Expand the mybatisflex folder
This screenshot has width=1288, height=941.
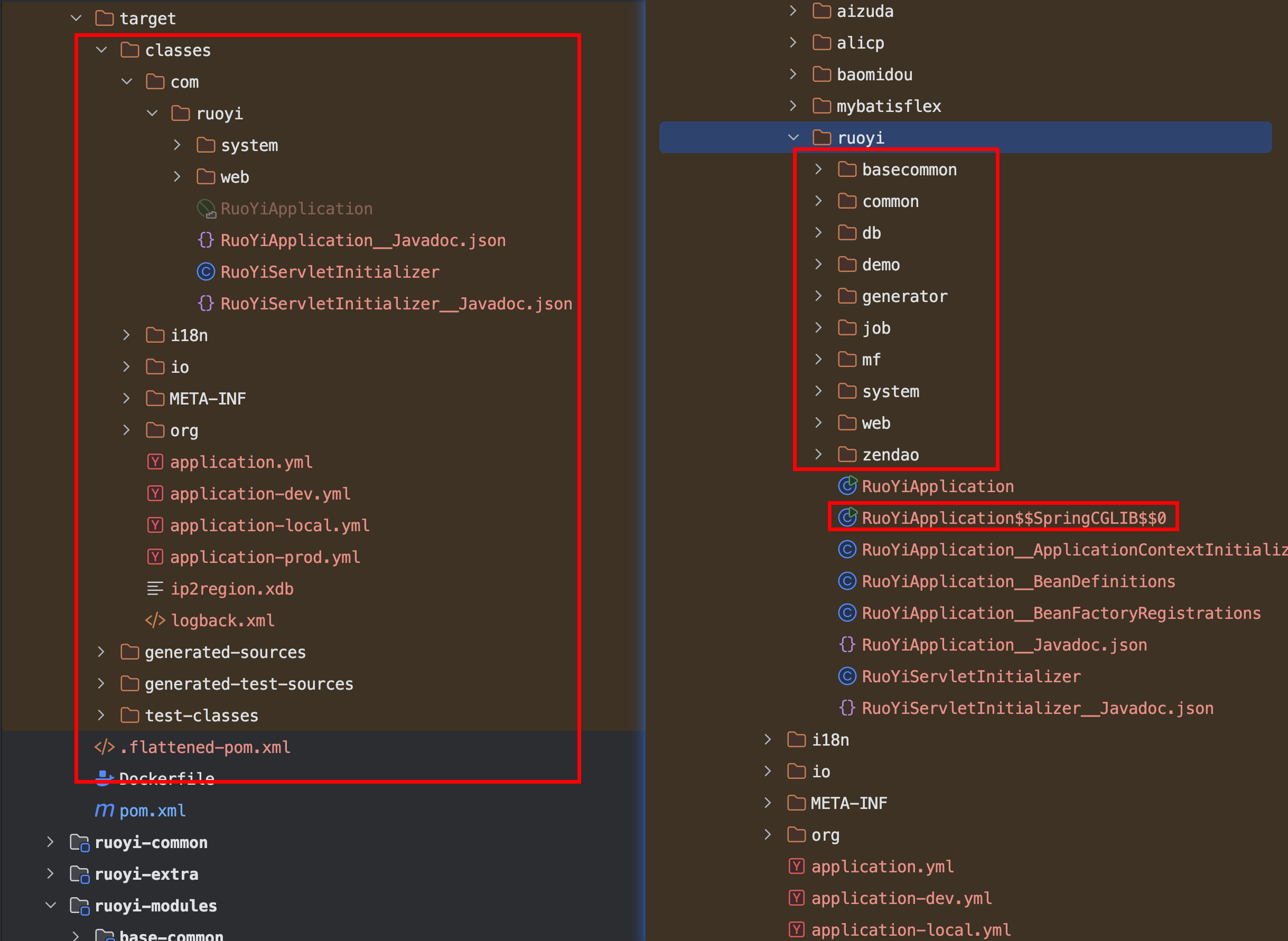click(x=794, y=106)
